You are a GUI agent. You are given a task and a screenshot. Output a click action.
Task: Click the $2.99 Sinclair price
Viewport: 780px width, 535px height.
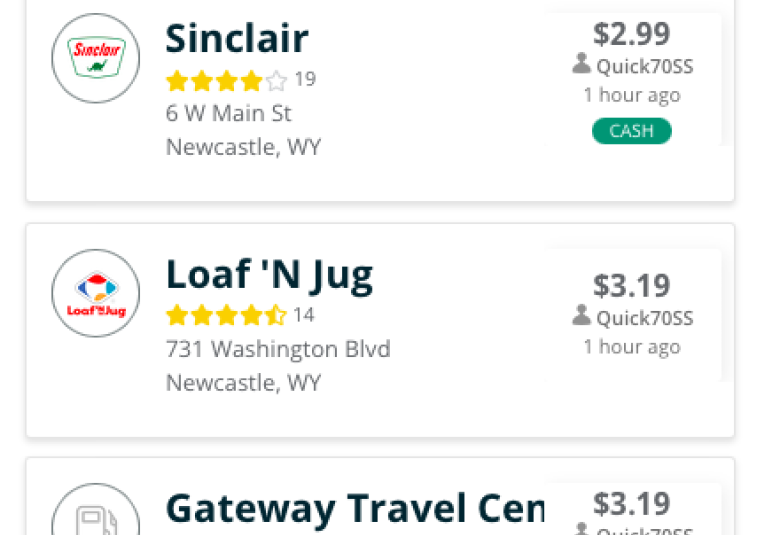click(631, 34)
